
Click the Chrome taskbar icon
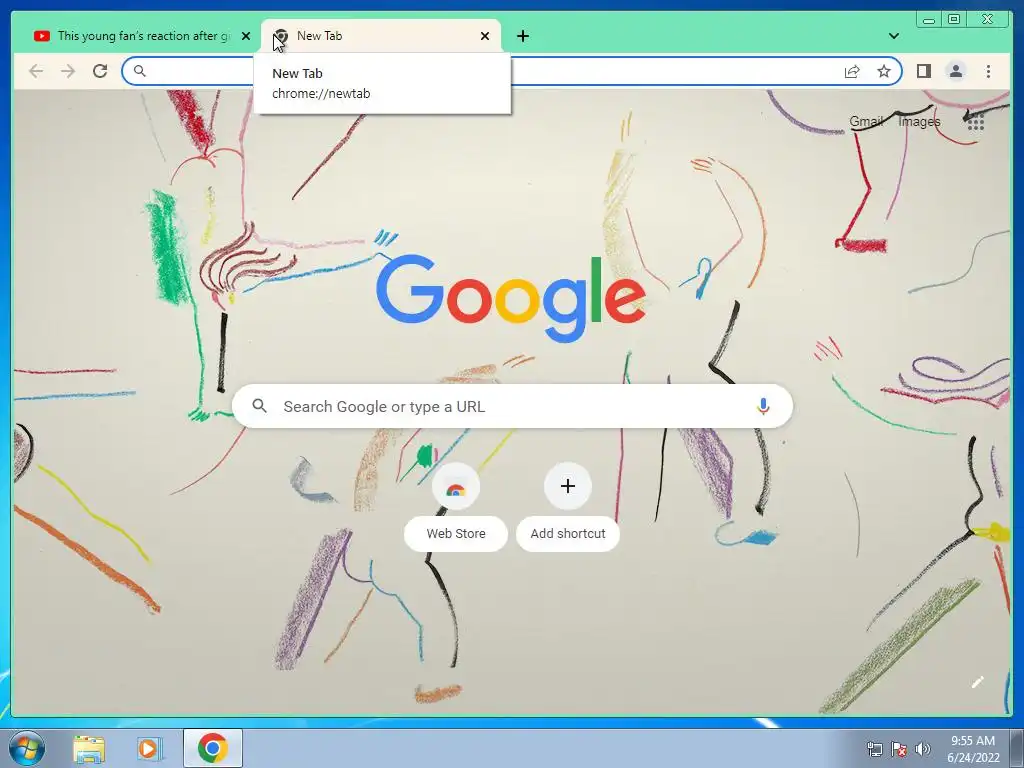[213, 748]
